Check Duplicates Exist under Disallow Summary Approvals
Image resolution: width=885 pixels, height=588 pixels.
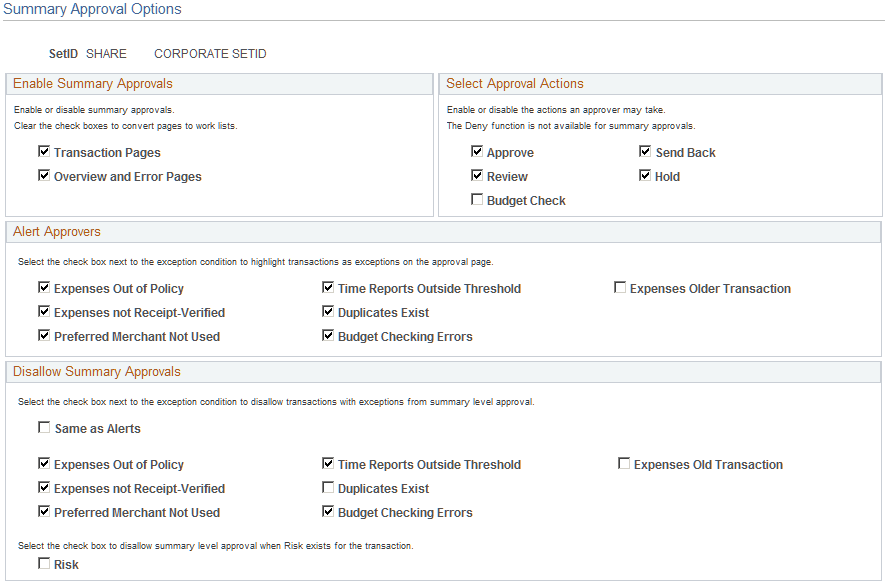[x=328, y=488]
